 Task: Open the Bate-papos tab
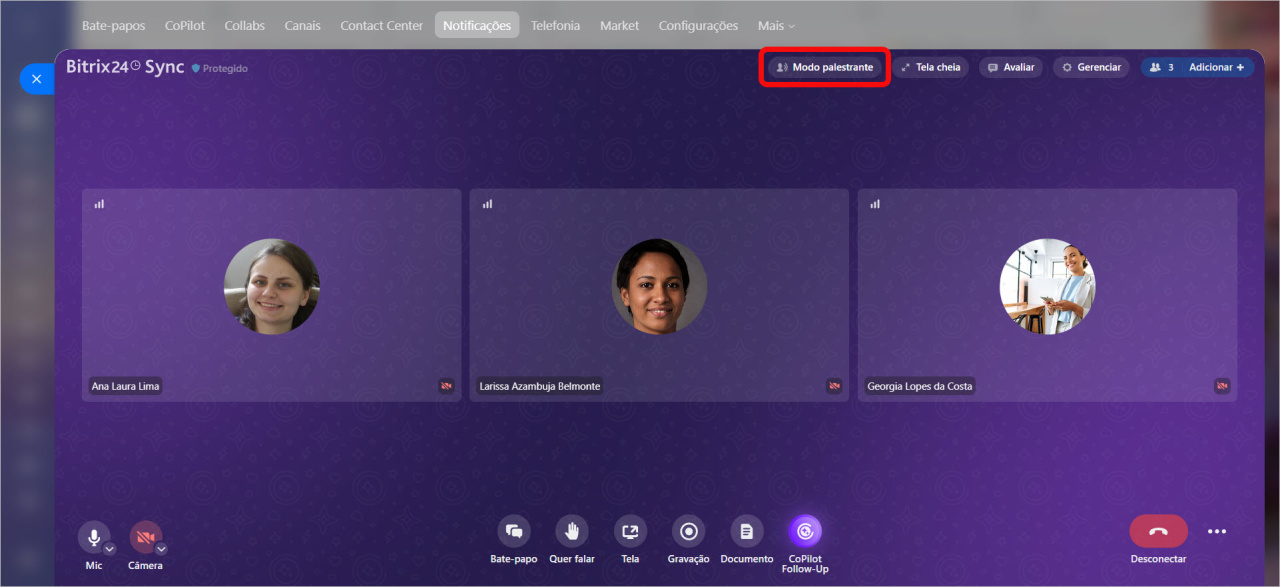point(113,25)
